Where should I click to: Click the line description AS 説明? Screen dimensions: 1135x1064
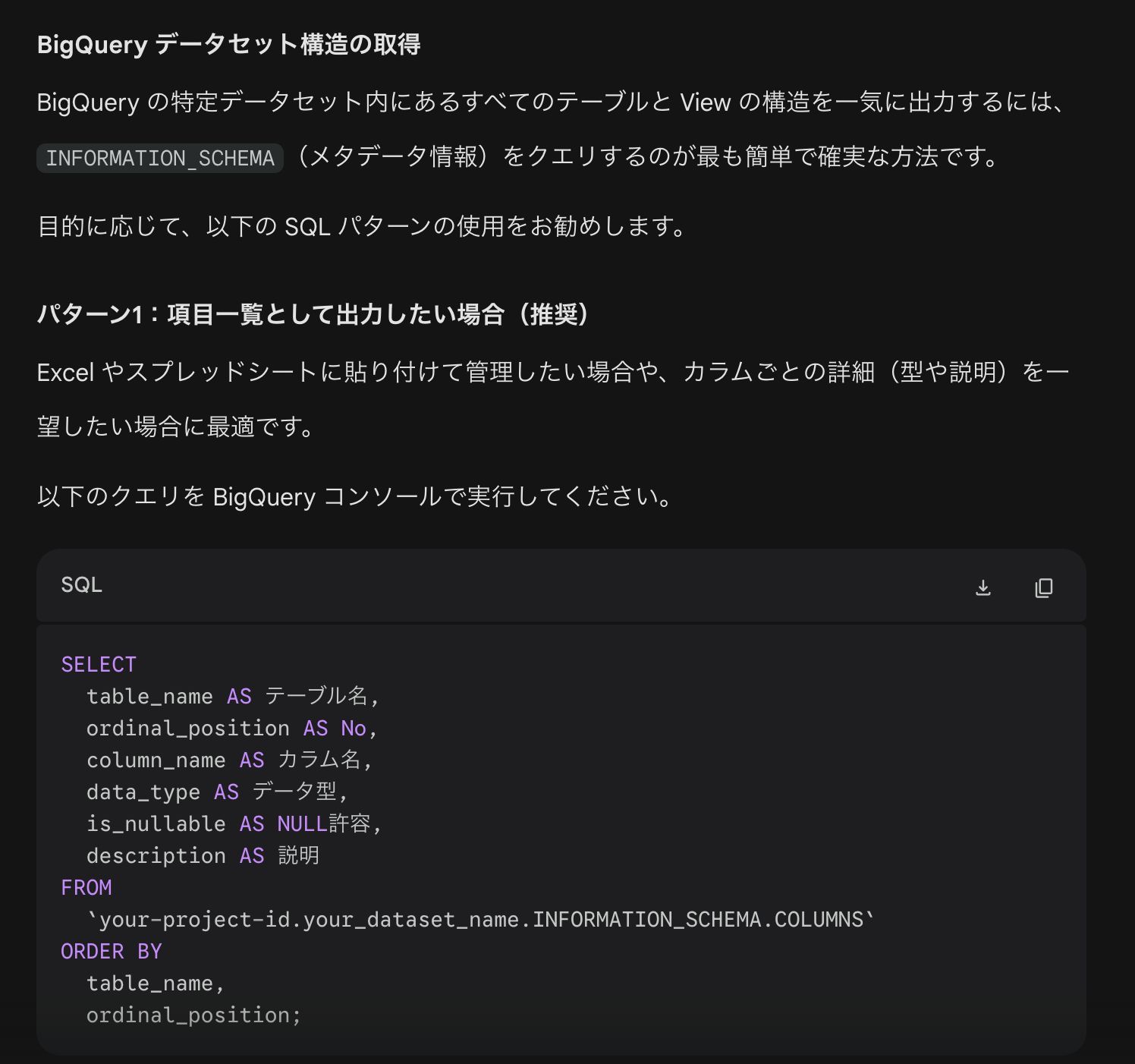click(203, 856)
